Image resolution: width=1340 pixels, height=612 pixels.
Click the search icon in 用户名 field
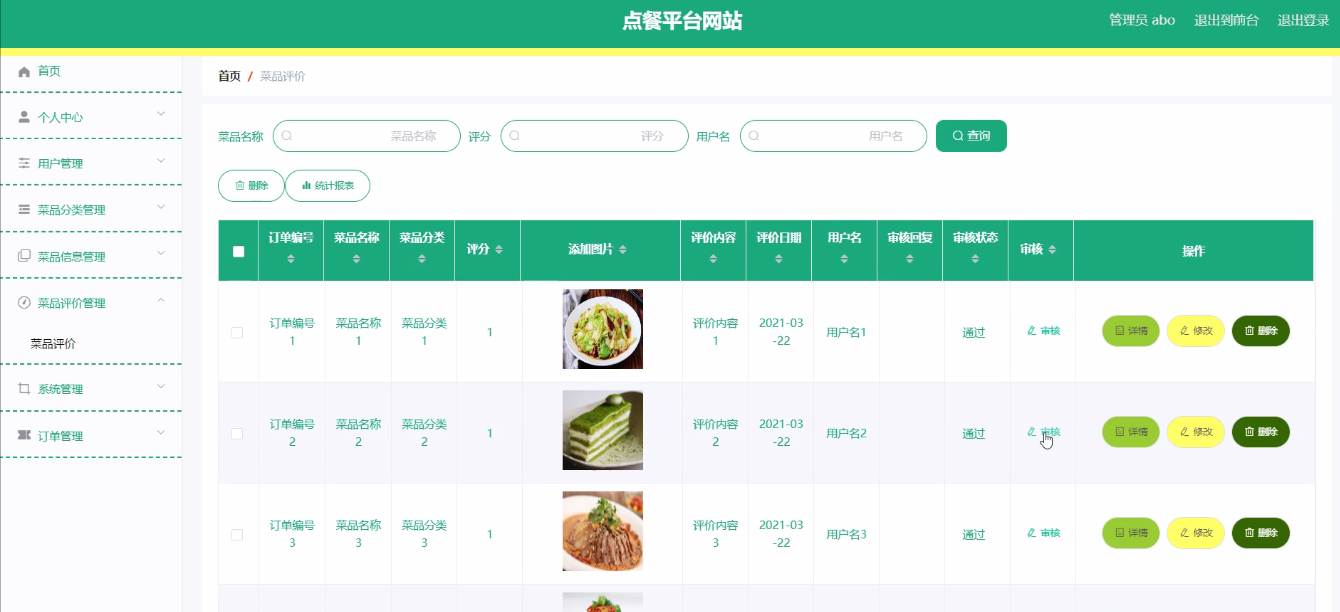point(754,136)
